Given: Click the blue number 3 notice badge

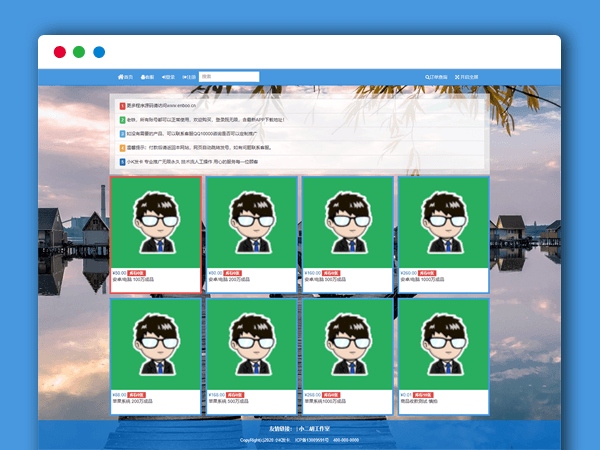Looking at the screenshot, I should (122, 133).
